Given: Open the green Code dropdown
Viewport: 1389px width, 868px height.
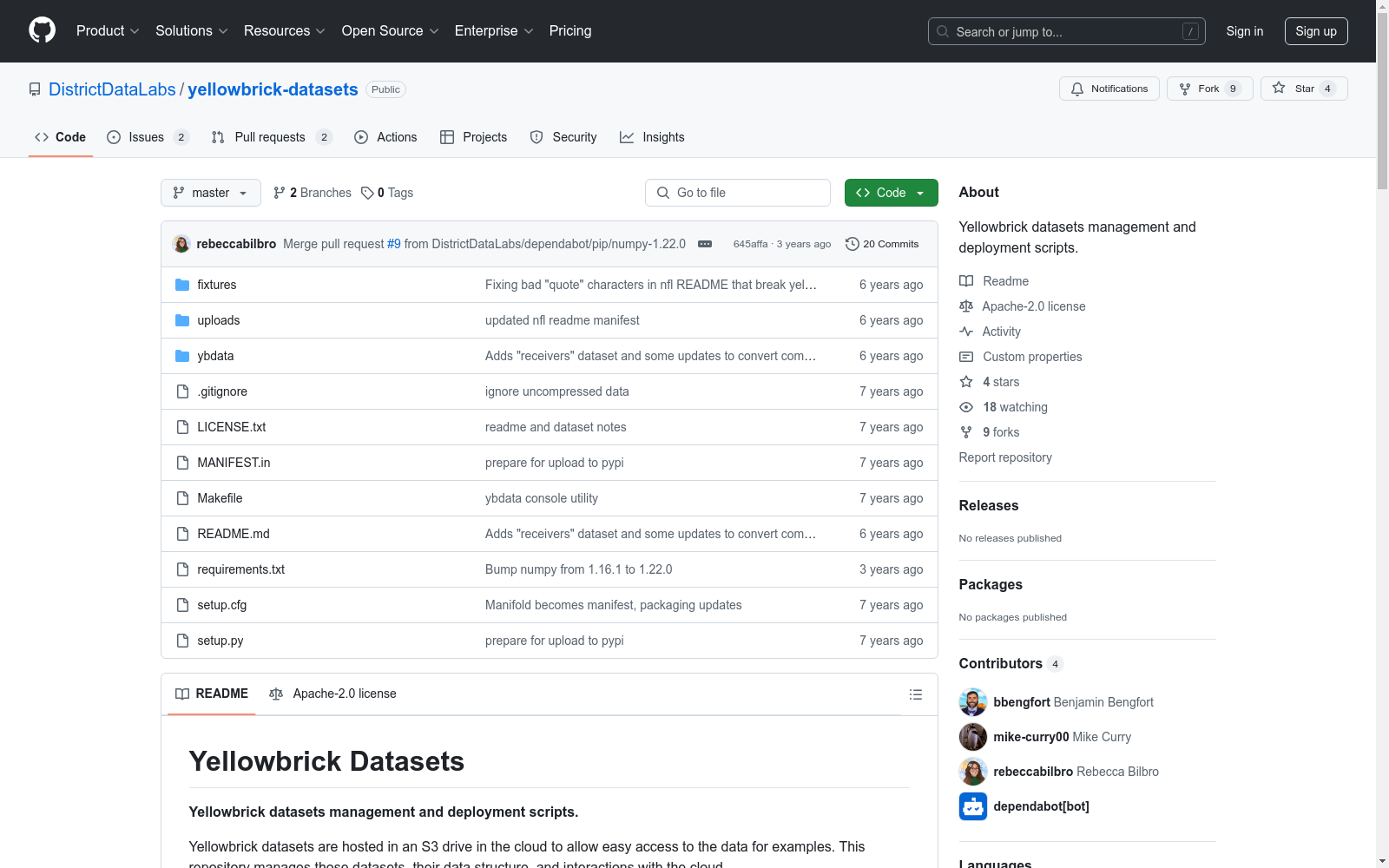Looking at the screenshot, I should click(892, 193).
